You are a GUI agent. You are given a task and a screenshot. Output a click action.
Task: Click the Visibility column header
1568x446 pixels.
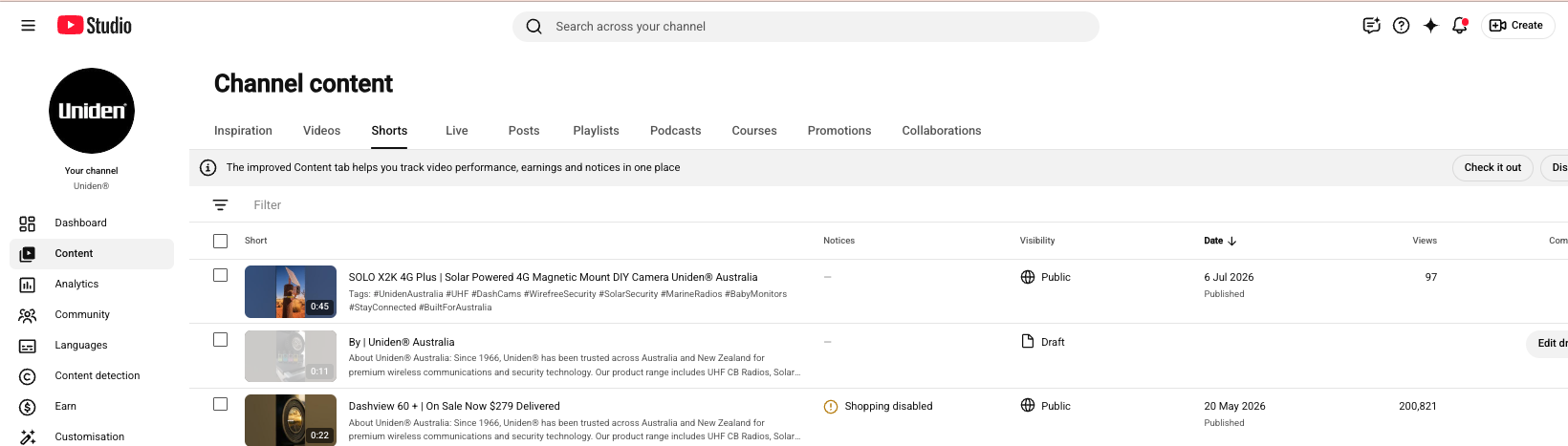tap(1037, 241)
